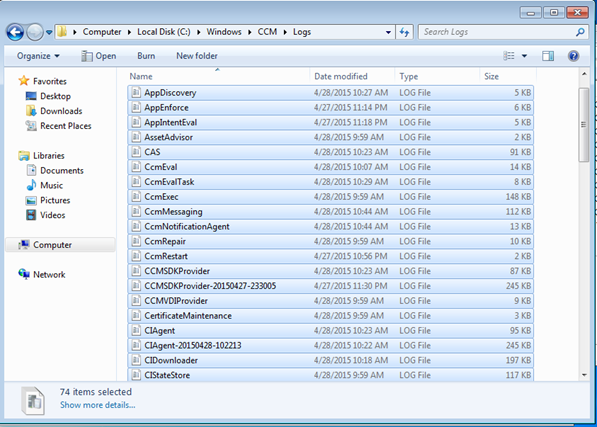Image resolution: width=597 pixels, height=427 pixels.
Task: Click the Show more details link
Action: click(x=97, y=405)
